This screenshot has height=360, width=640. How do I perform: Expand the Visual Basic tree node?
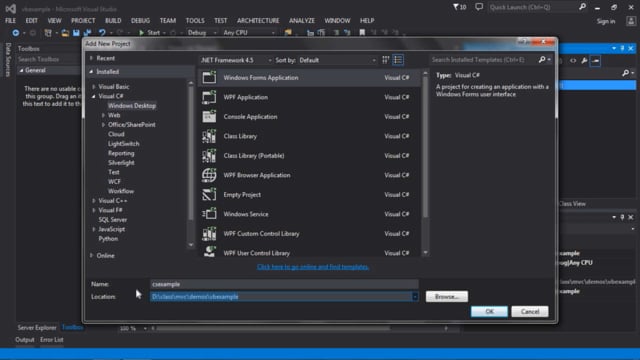pyautogui.click(x=94, y=87)
